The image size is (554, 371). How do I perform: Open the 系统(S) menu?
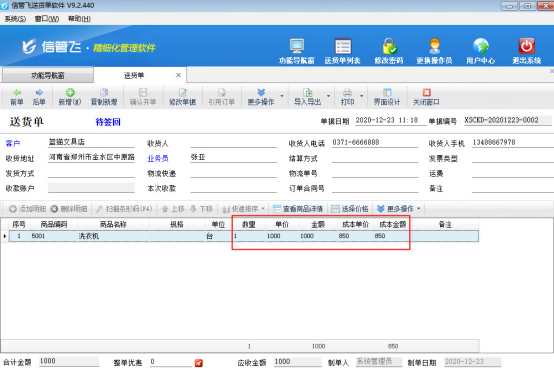[x=15, y=19]
